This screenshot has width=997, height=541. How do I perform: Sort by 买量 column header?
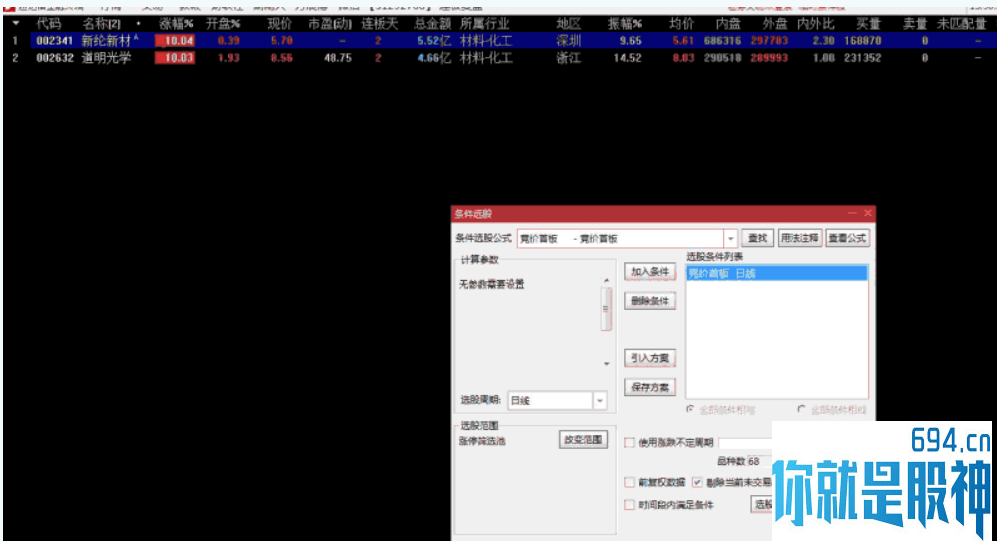click(868, 24)
